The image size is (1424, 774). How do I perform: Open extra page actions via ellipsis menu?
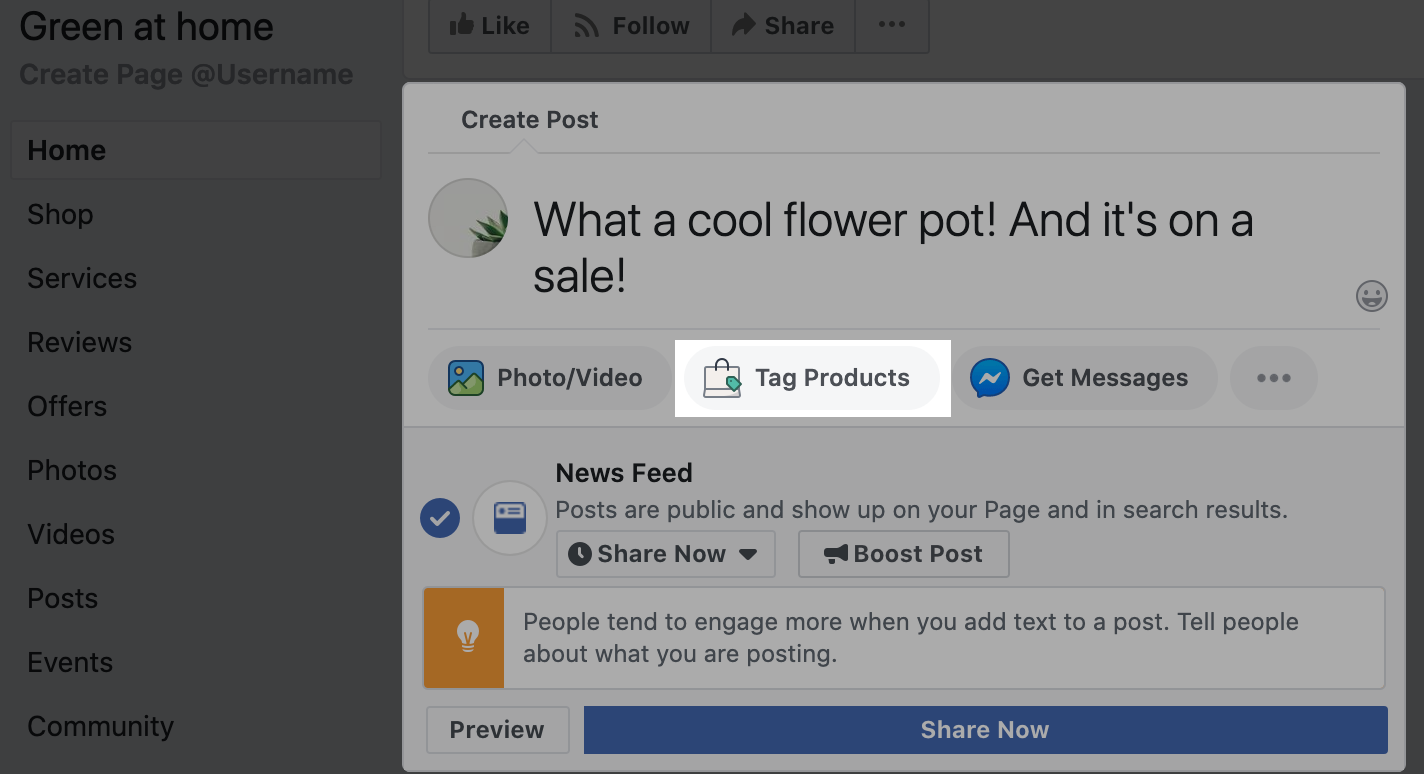point(891,25)
